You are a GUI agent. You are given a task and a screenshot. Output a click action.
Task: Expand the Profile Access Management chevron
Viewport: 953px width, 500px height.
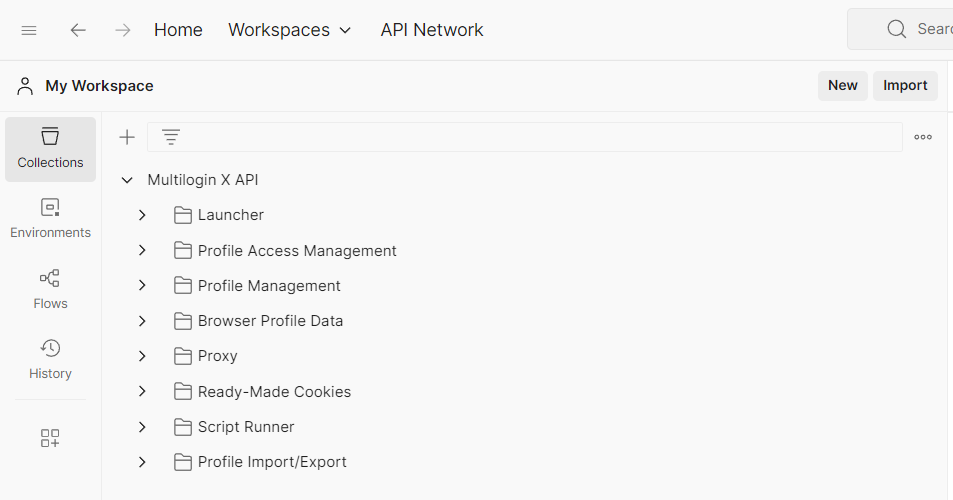(142, 250)
